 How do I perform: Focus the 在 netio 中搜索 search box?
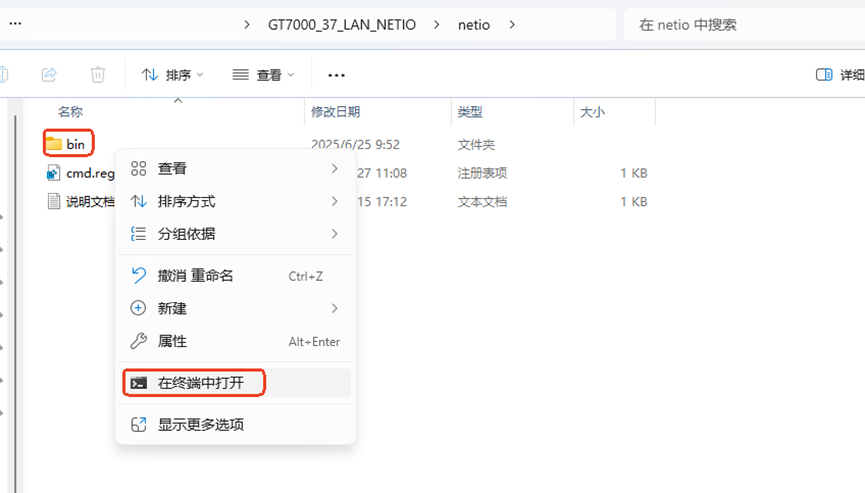tap(744, 24)
